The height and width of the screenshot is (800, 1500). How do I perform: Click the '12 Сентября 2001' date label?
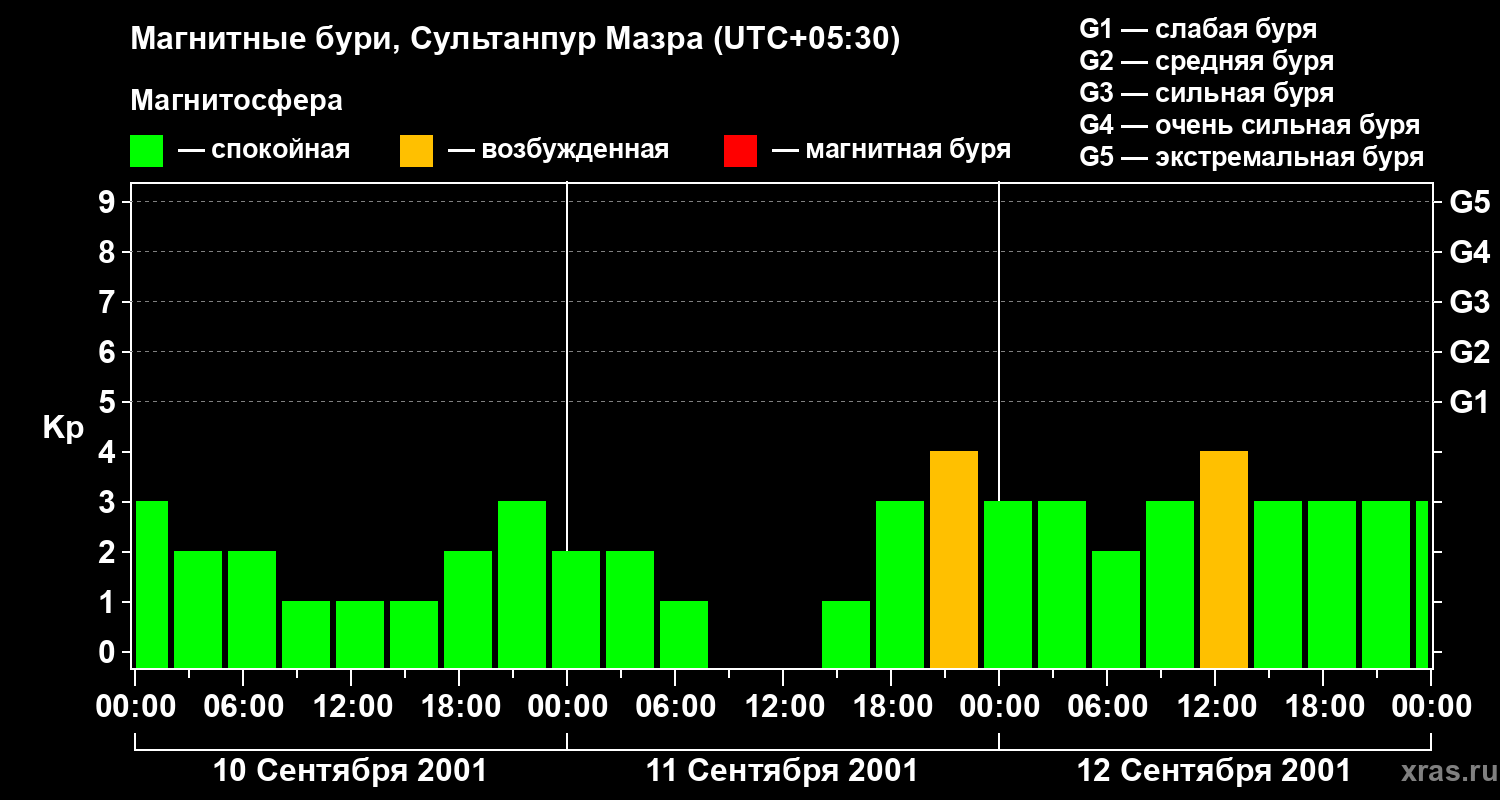pos(1213,771)
